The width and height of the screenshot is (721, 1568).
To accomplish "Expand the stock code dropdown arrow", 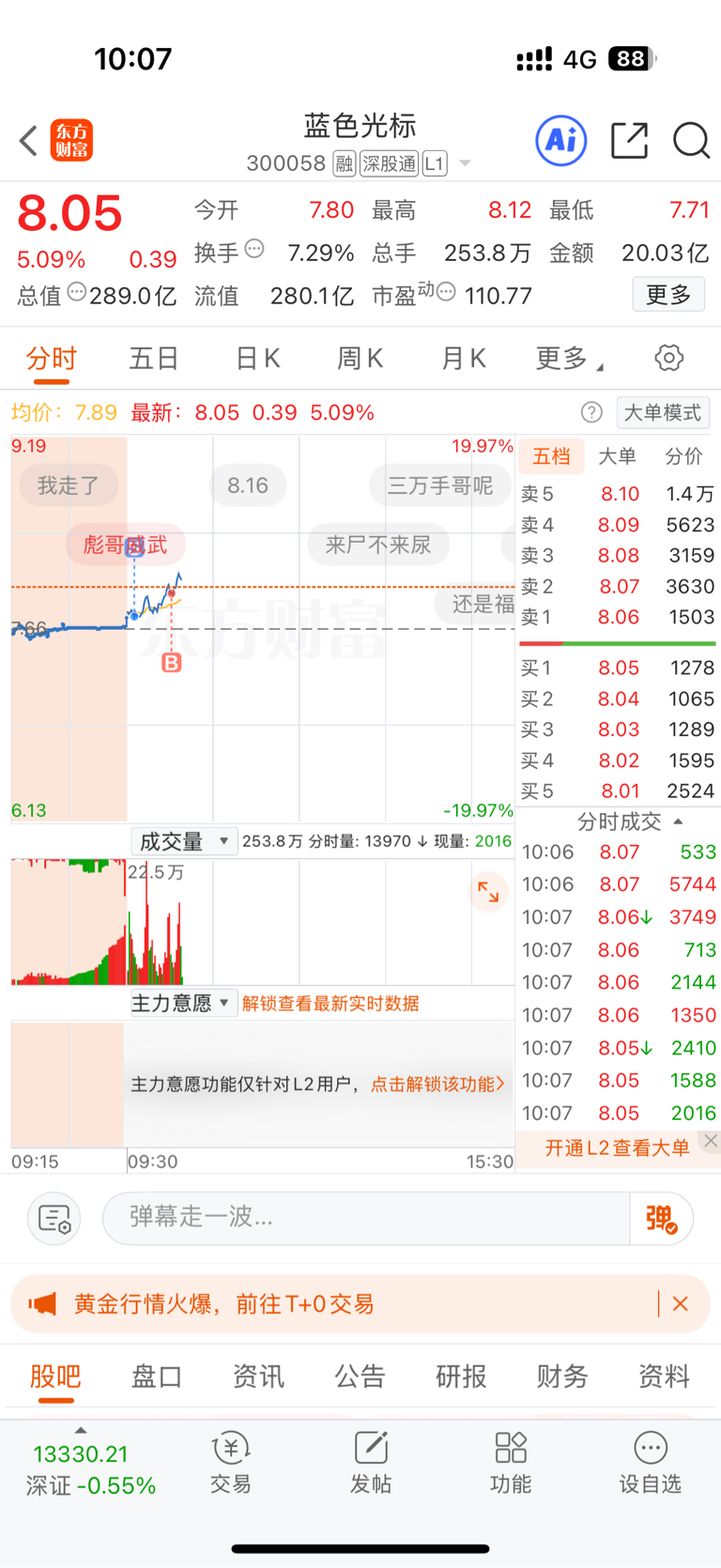I will tap(465, 164).
